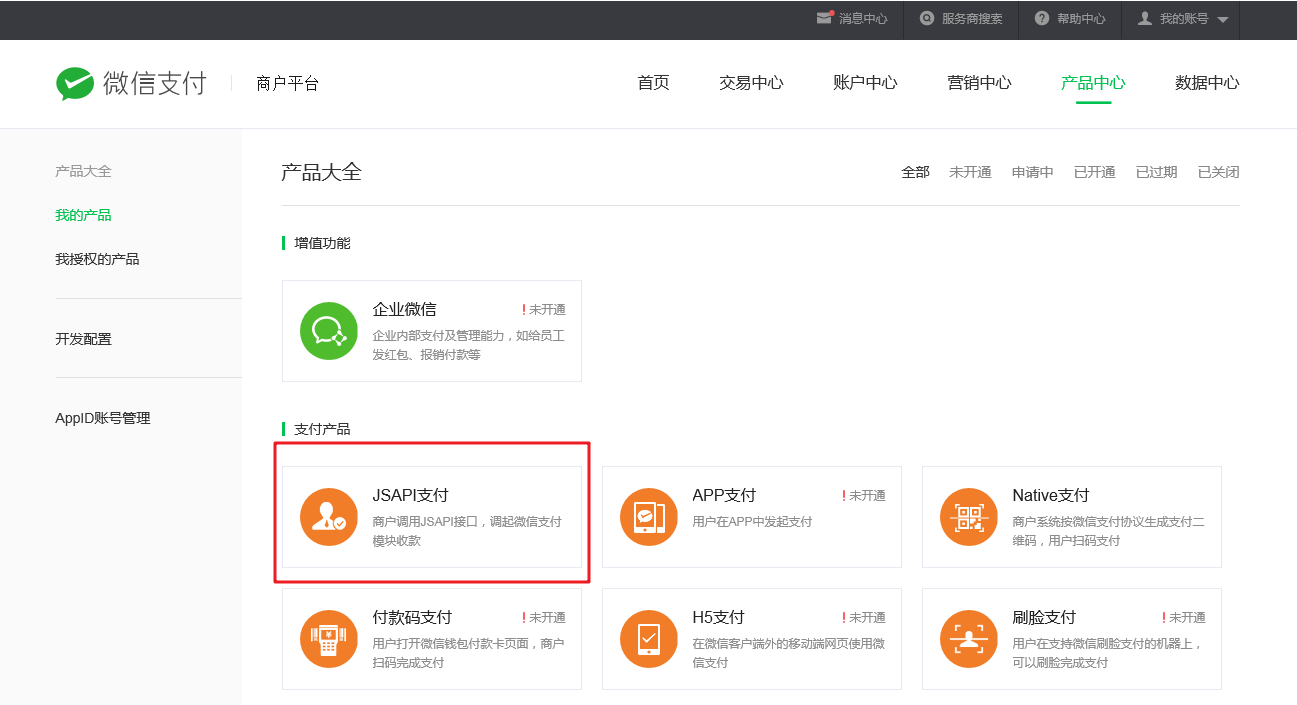Open 账户中心 navigation item
Viewport: 1297px width, 705px height.
pos(865,83)
